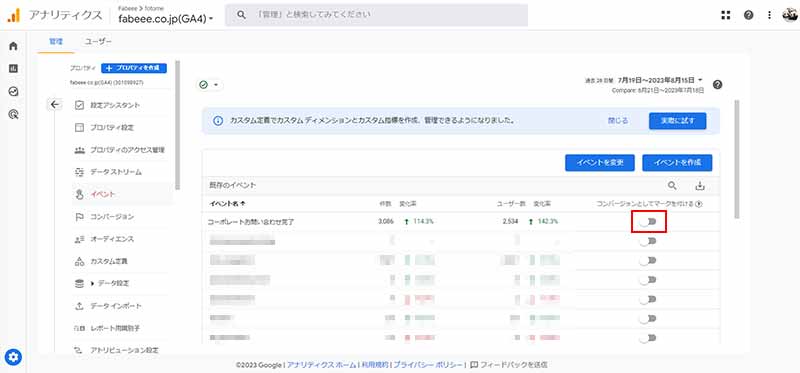Screen dimensions: 800x373
Task: Click the 142.3% change value
Action: click(547, 221)
